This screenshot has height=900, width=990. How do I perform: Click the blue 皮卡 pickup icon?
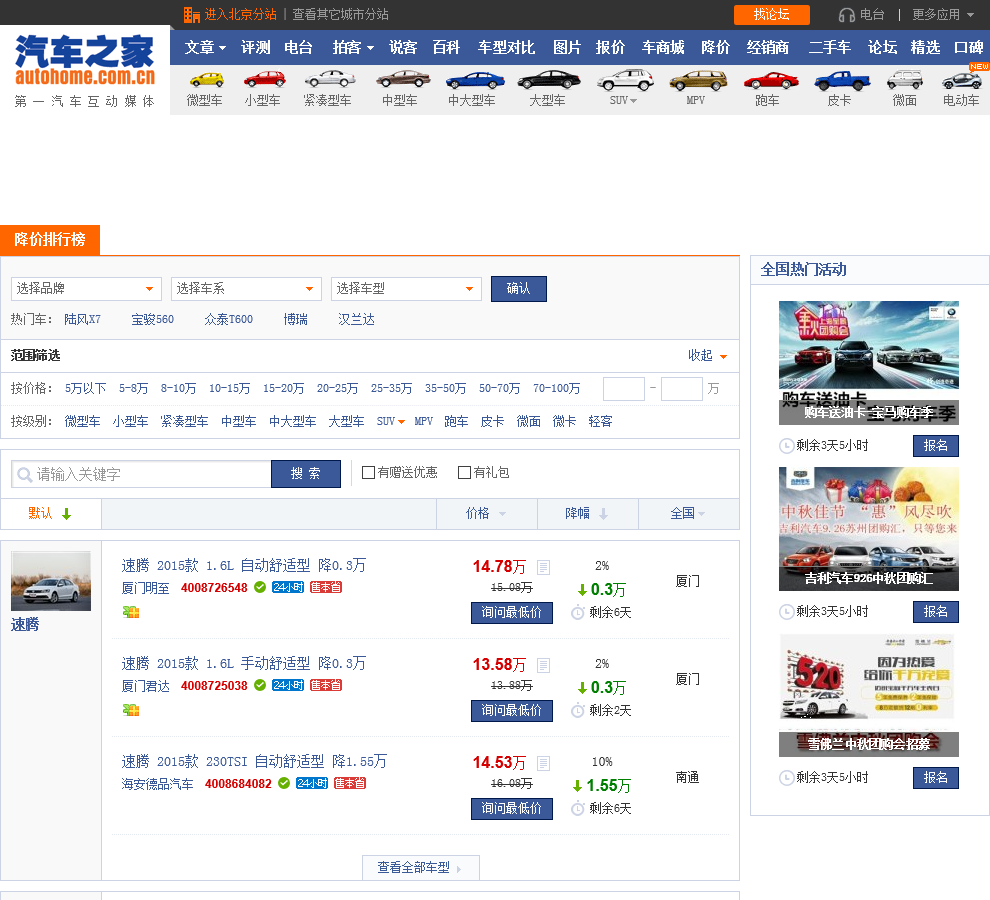point(842,80)
